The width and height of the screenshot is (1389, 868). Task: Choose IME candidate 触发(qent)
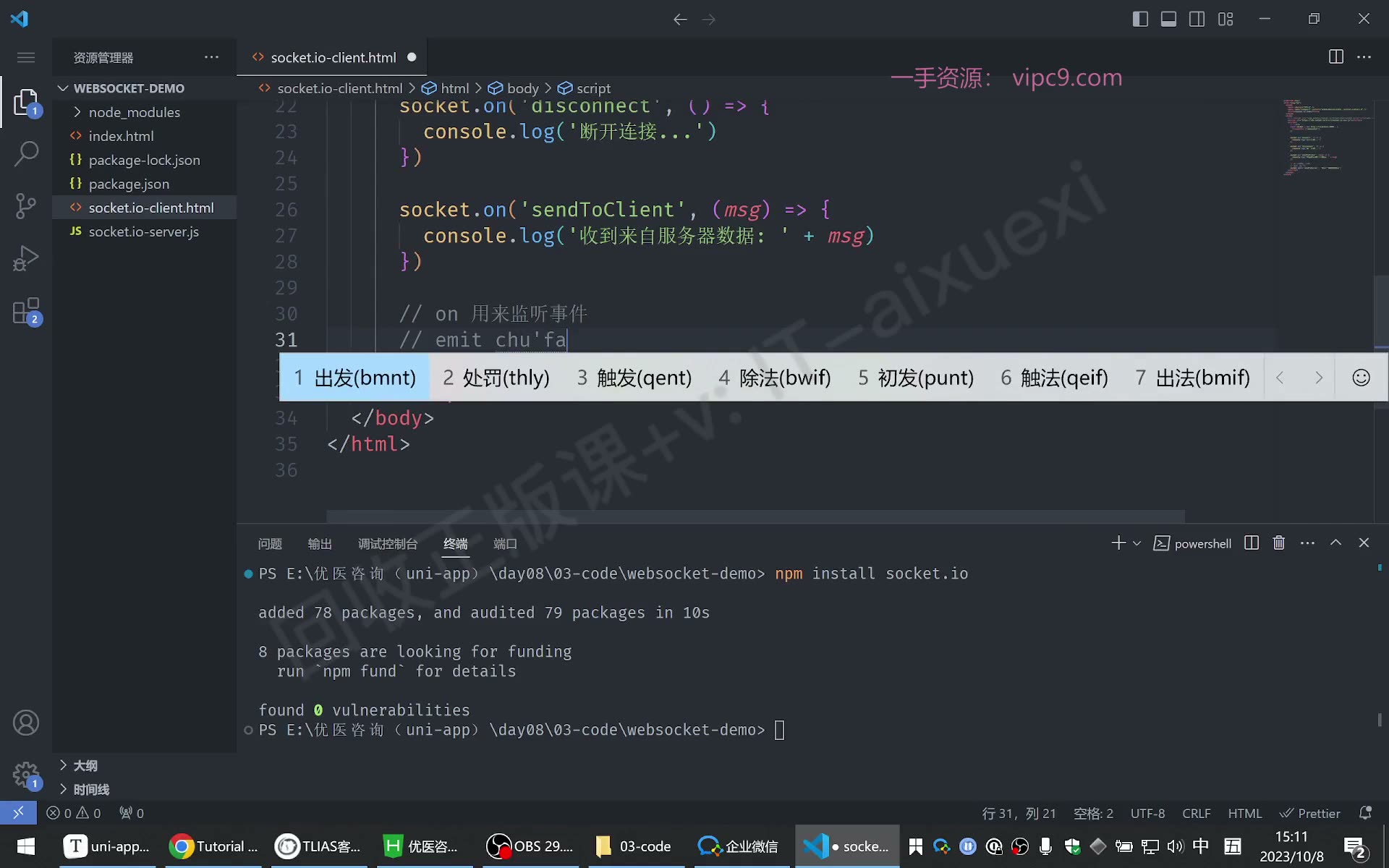pos(634,378)
